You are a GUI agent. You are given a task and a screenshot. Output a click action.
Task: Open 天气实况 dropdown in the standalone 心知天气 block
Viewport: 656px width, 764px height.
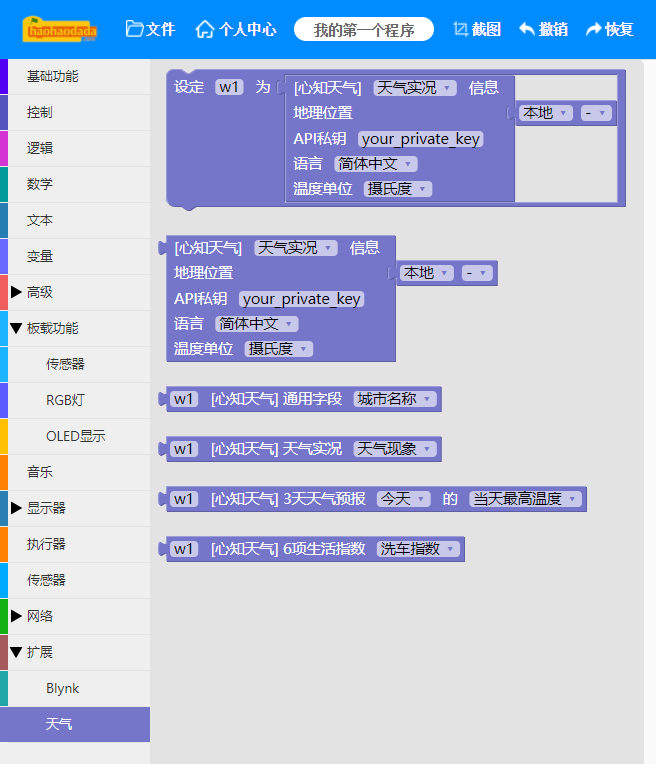pyautogui.click(x=296, y=248)
